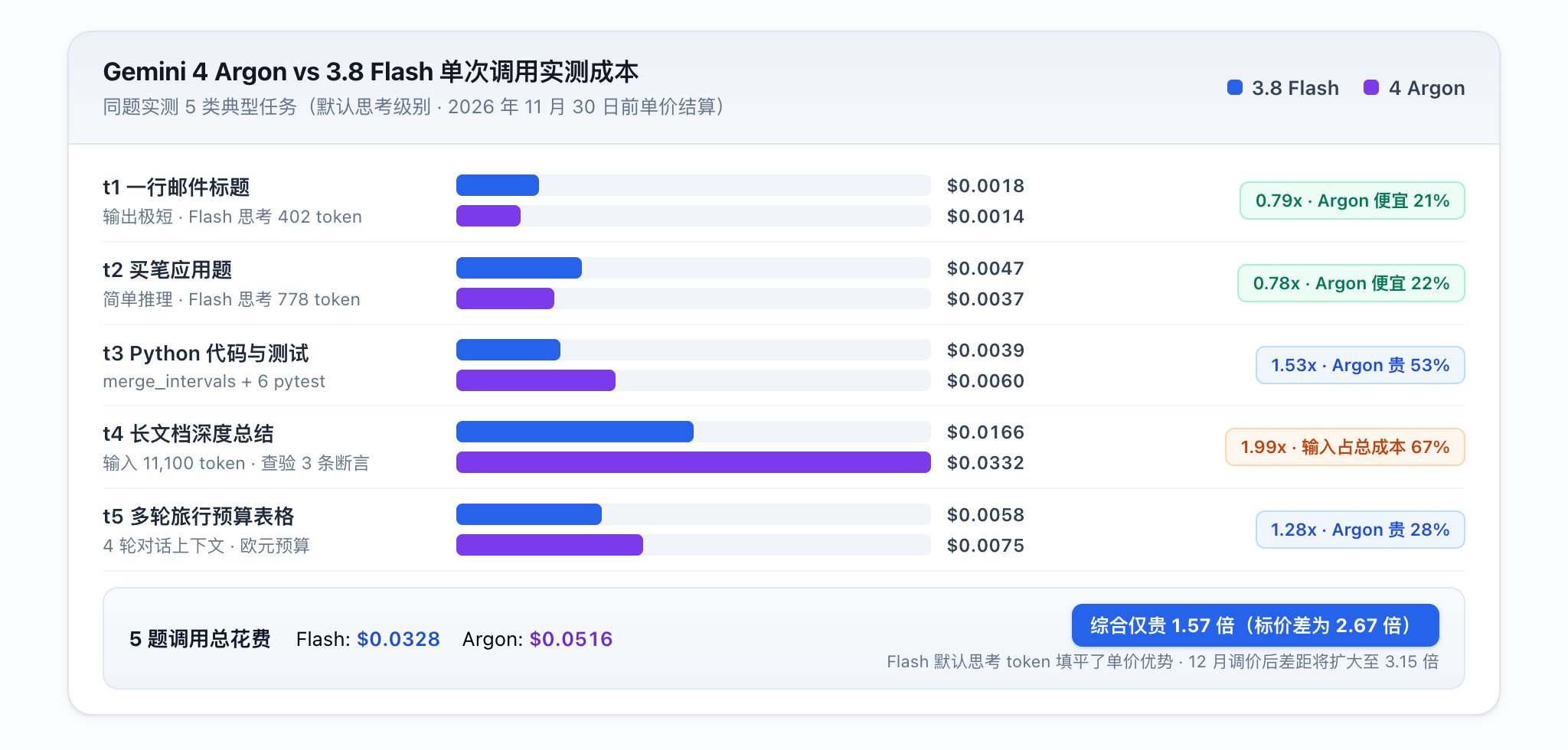Click the purple Argon bar for t2
The width and height of the screenshot is (1568, 750).
point(505,298)
